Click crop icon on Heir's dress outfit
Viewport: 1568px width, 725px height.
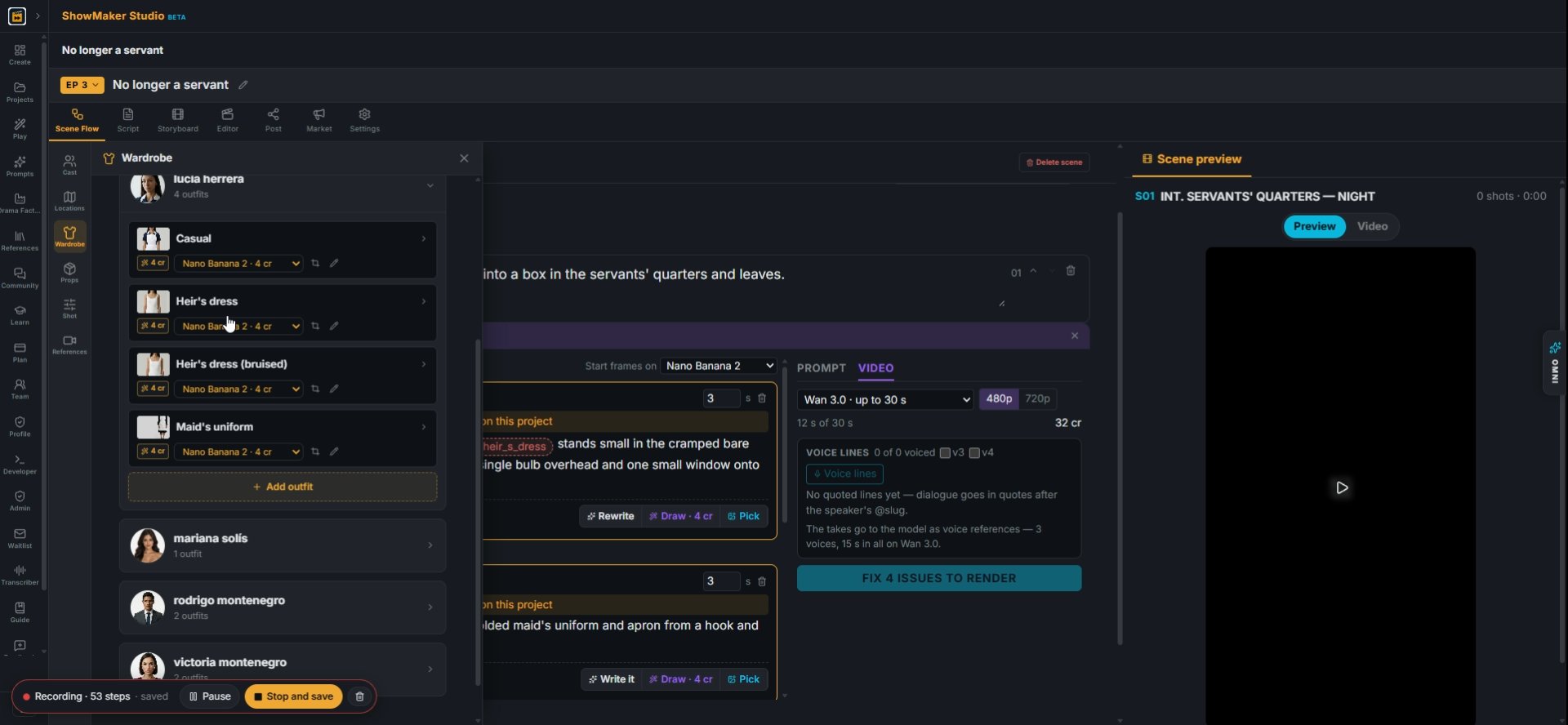[315, 326]
